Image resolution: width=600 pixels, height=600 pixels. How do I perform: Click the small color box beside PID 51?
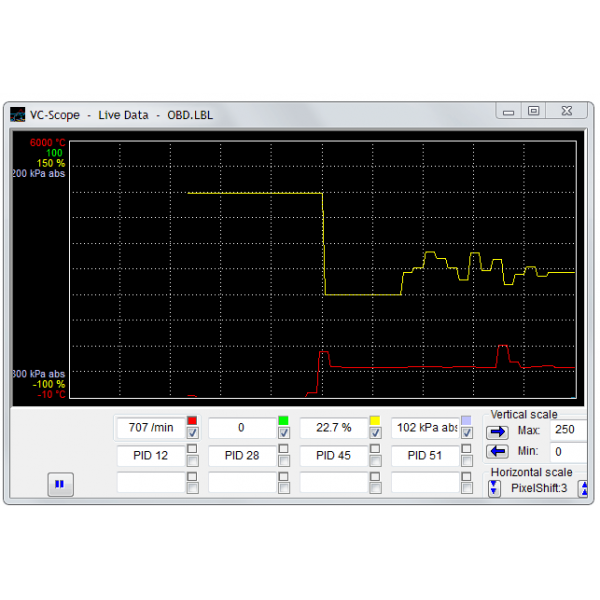click(x=466, y=448)
